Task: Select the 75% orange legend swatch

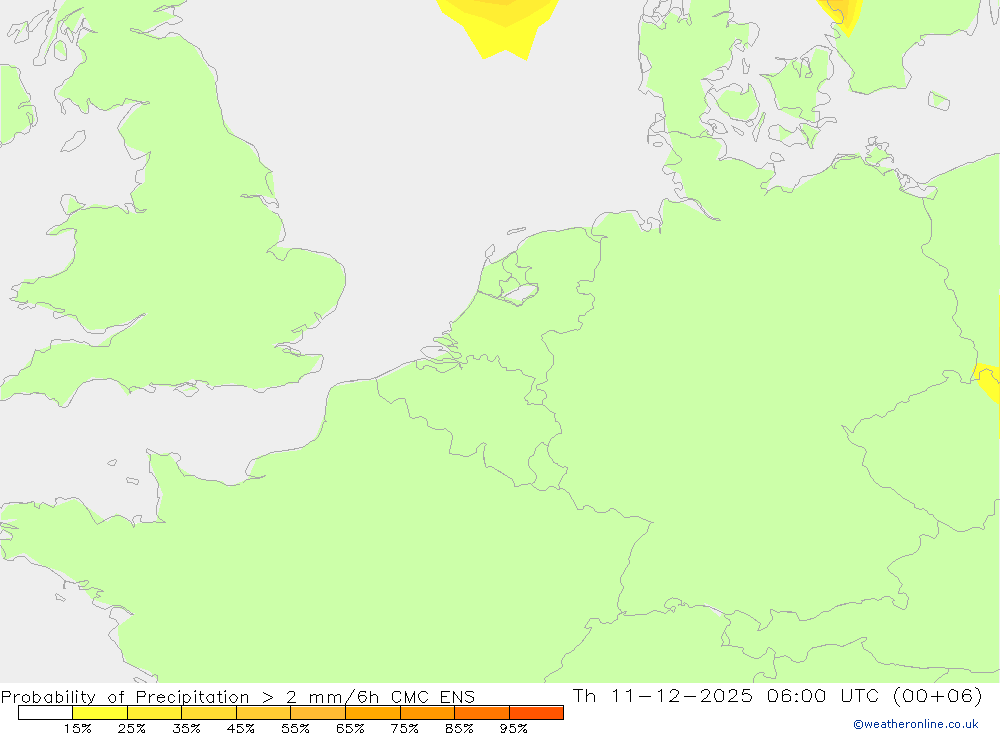Action: [427, 712]
